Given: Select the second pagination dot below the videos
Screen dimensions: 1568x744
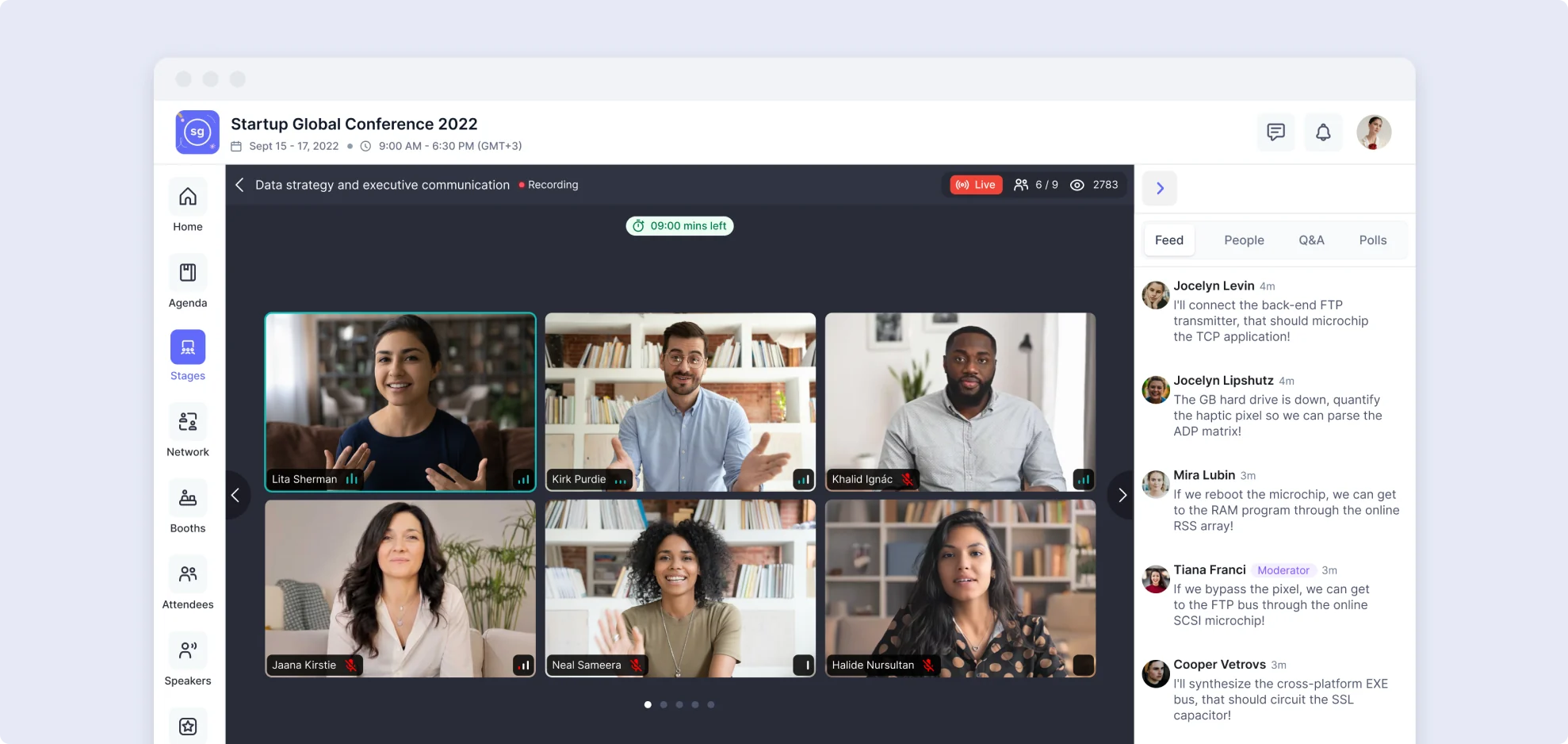Looking at the screenshot, I should click(664, 704).
